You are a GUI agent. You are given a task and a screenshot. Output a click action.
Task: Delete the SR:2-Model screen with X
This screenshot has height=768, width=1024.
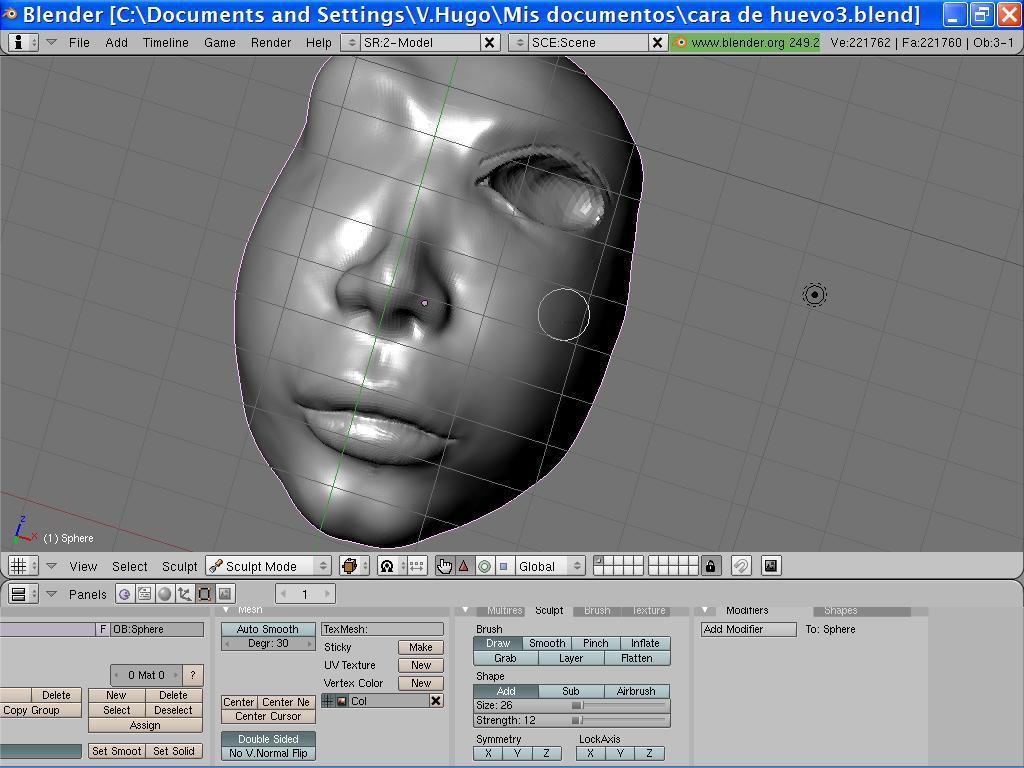pos(488,42)
